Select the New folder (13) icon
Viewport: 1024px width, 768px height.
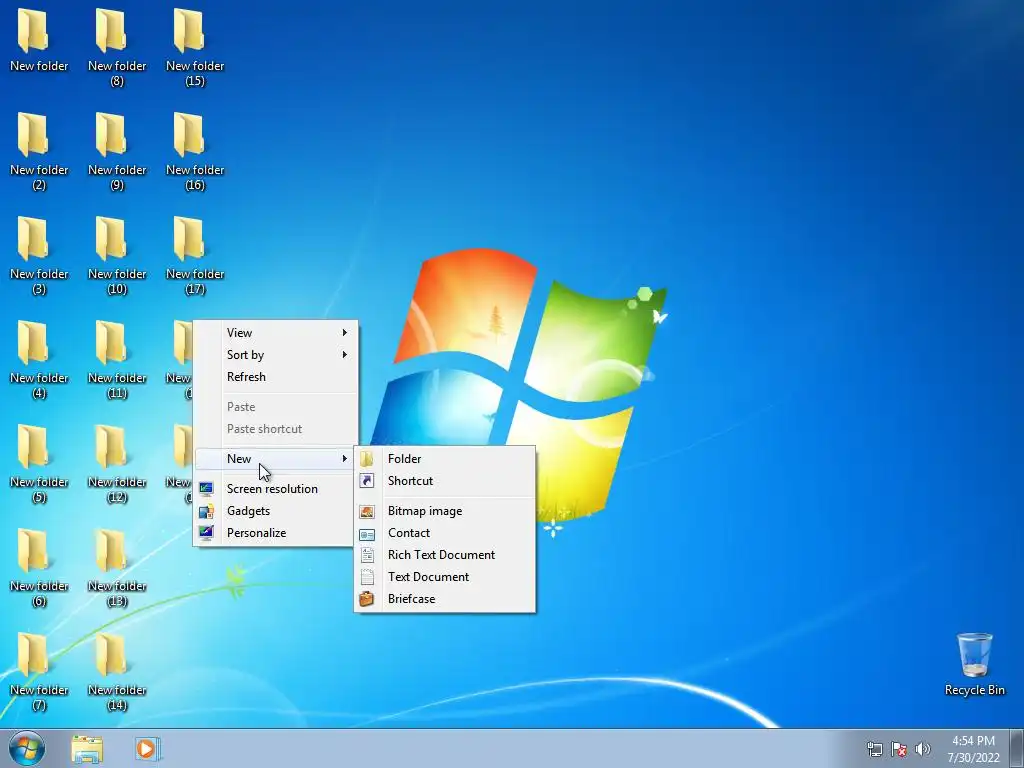click(x=117, y=567)
